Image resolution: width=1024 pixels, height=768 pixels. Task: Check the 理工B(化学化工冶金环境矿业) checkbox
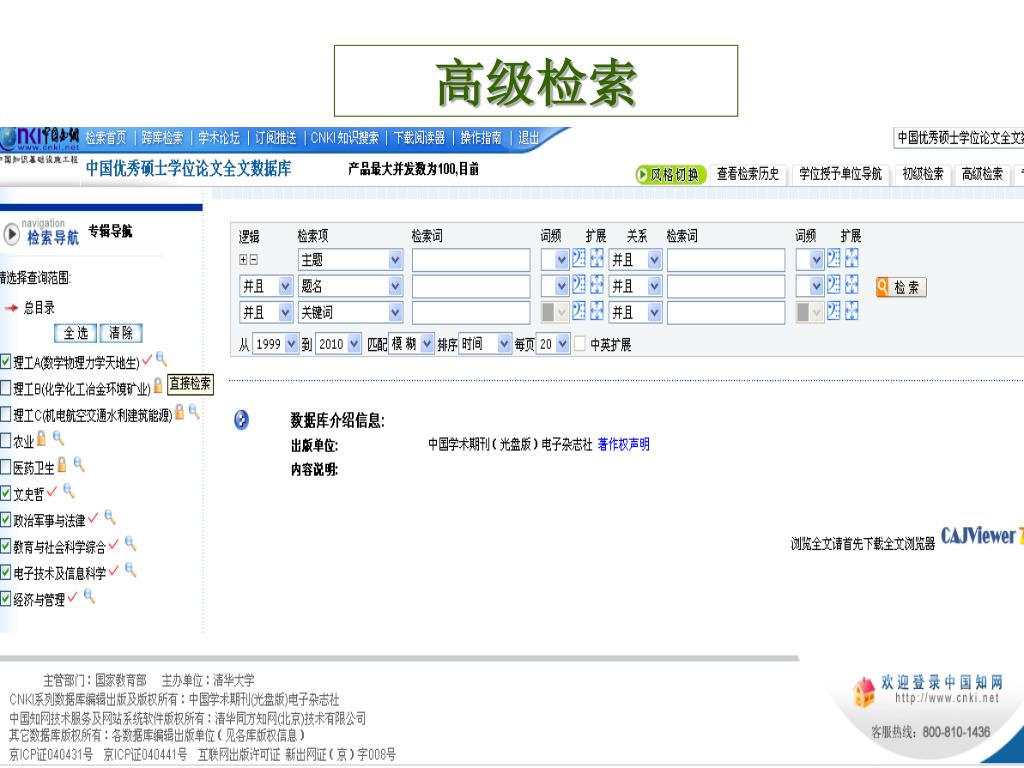click(6, 388)
